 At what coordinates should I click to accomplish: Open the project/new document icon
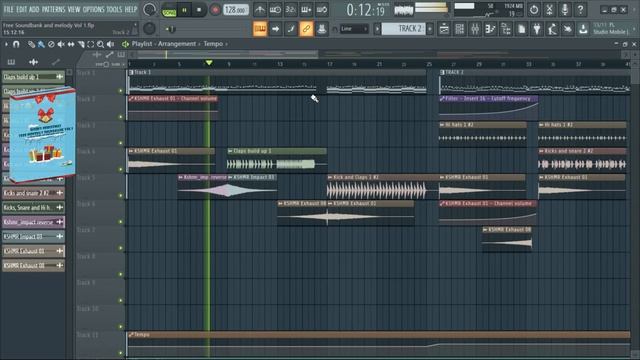521,29
